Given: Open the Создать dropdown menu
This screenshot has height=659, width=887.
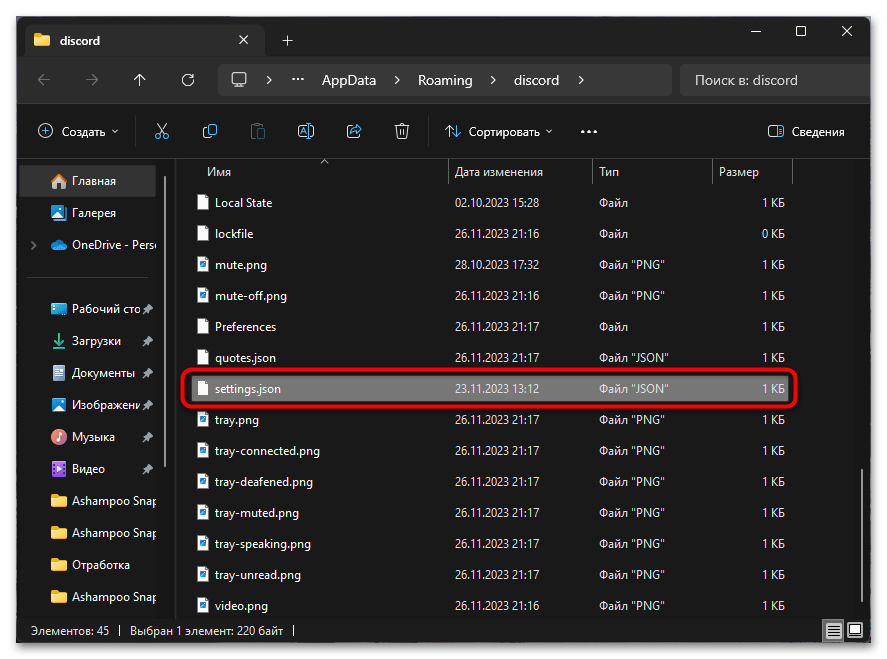Looking at the screenshot, I should 78,131.
